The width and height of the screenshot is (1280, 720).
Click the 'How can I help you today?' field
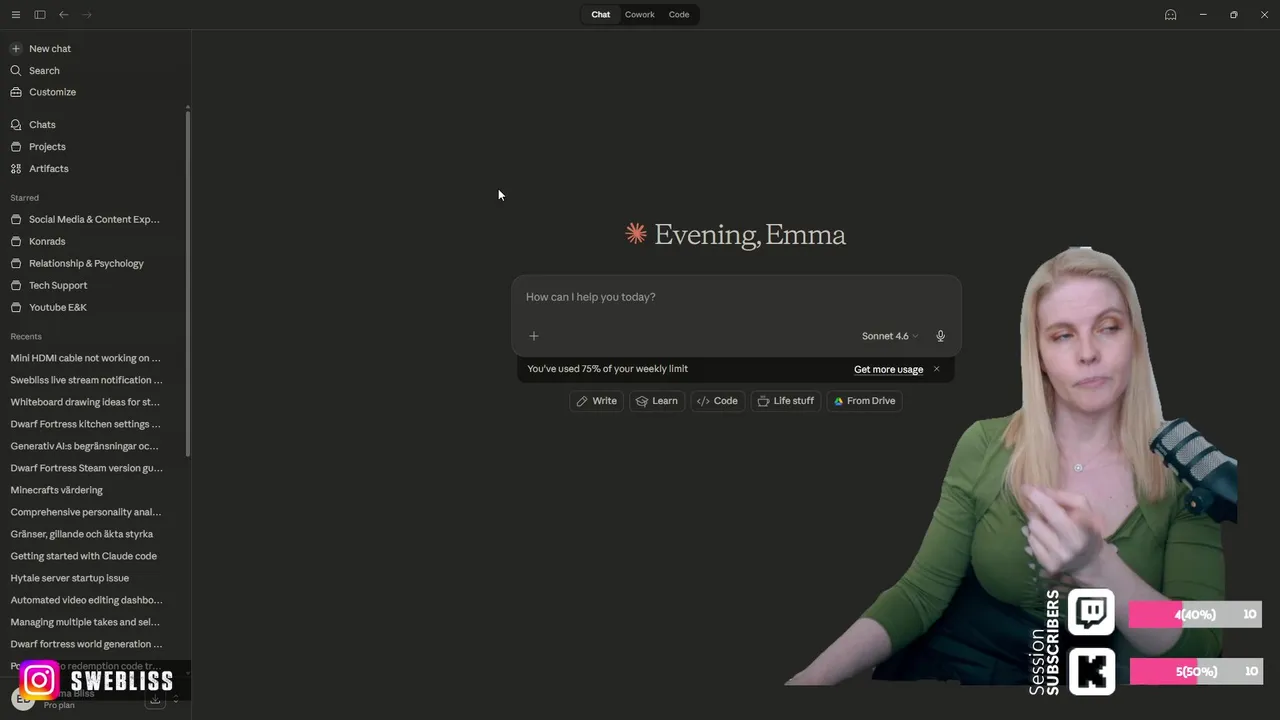pos(736,297)
